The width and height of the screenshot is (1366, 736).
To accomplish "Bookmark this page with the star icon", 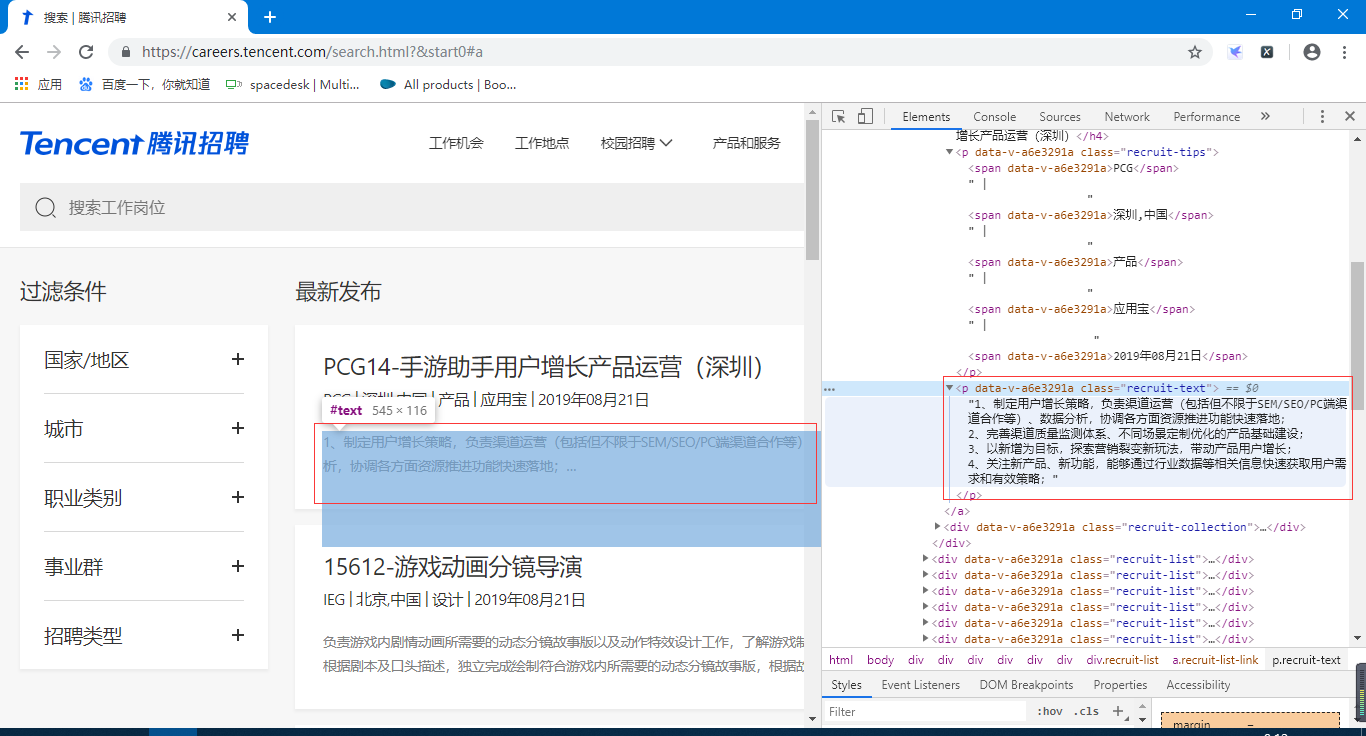I will tap(1194, 52).
